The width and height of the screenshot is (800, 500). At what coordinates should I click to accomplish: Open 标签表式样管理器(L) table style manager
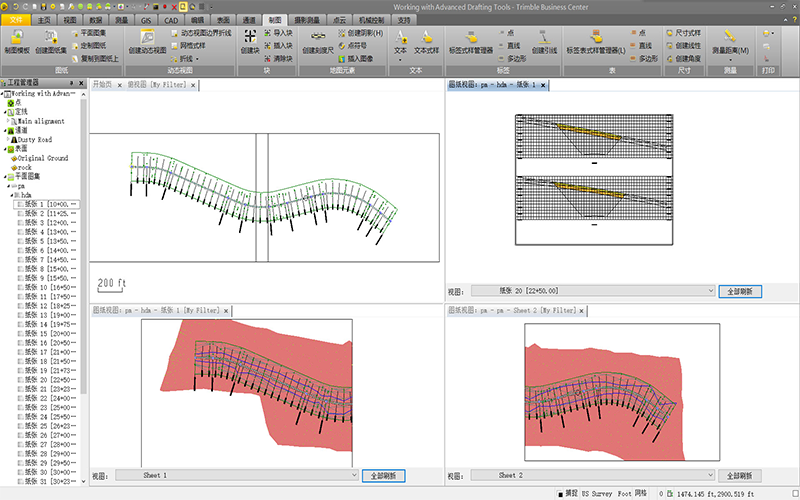(x=596, y=42)
